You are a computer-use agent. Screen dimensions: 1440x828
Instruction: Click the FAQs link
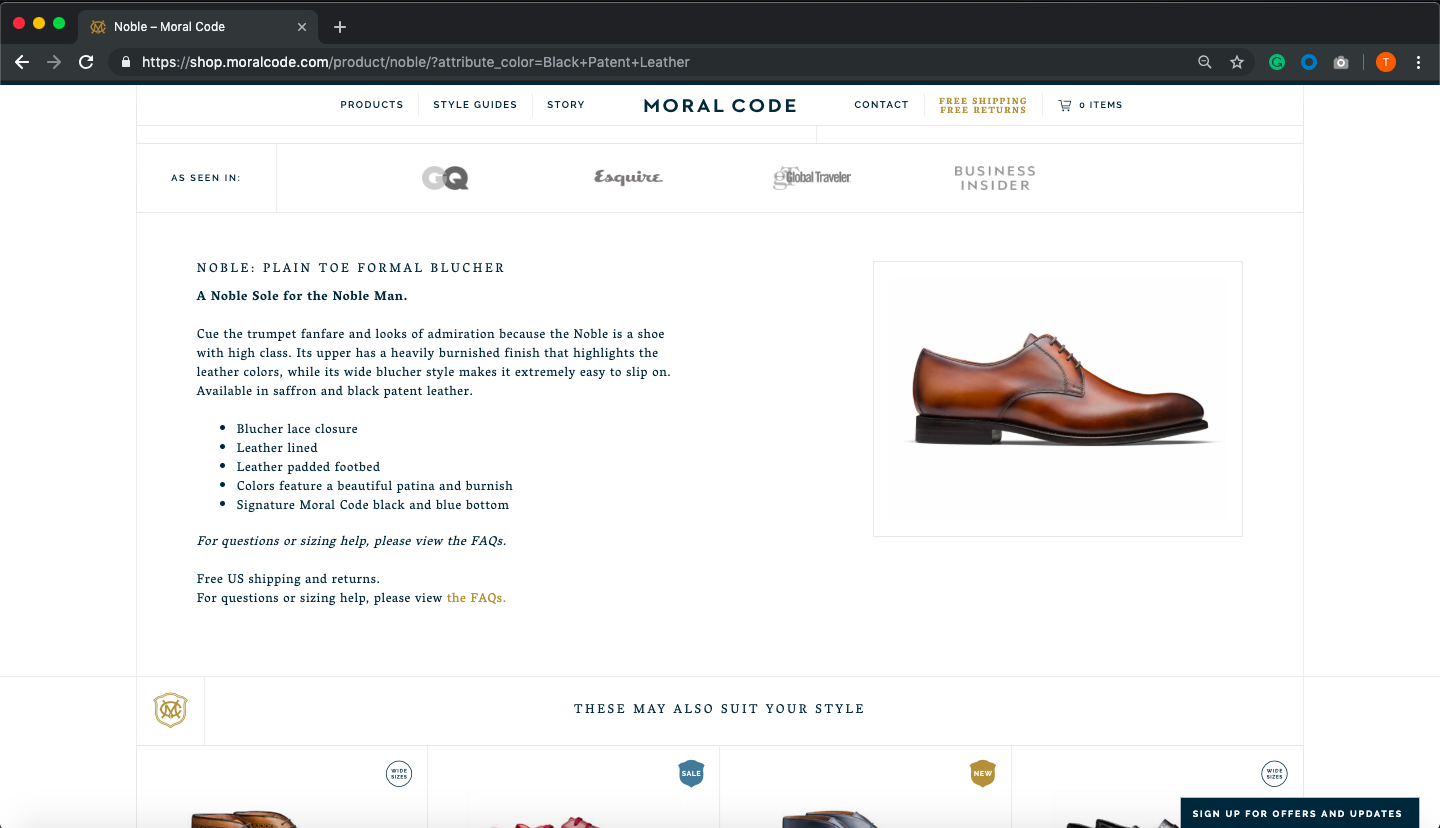point(476,597)
